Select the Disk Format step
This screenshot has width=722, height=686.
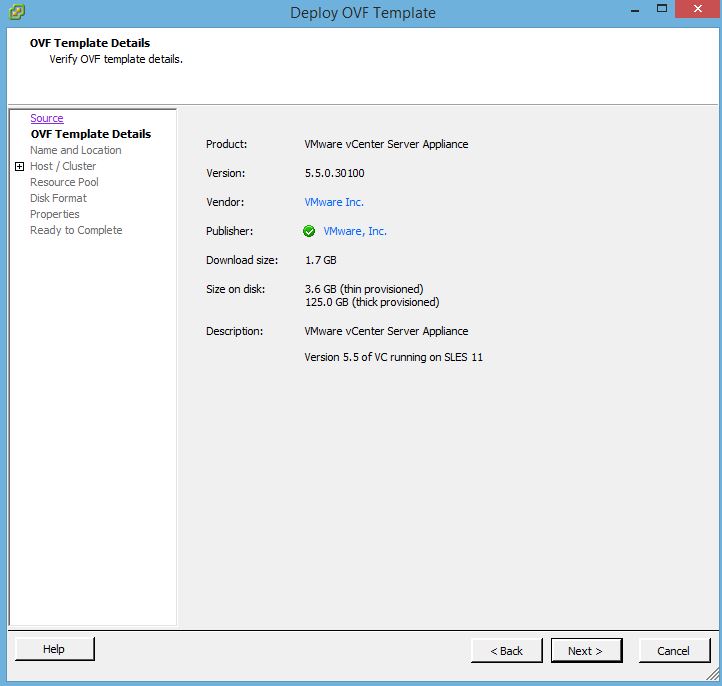58,198
